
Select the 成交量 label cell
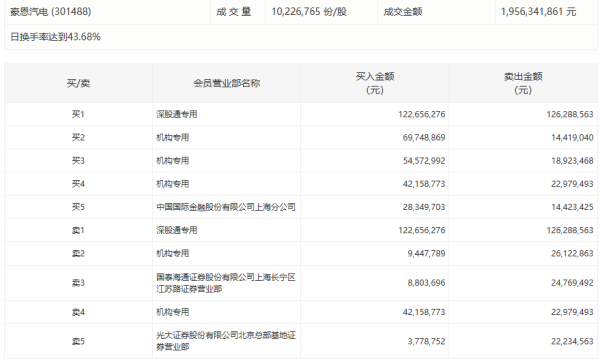[233, 12]
